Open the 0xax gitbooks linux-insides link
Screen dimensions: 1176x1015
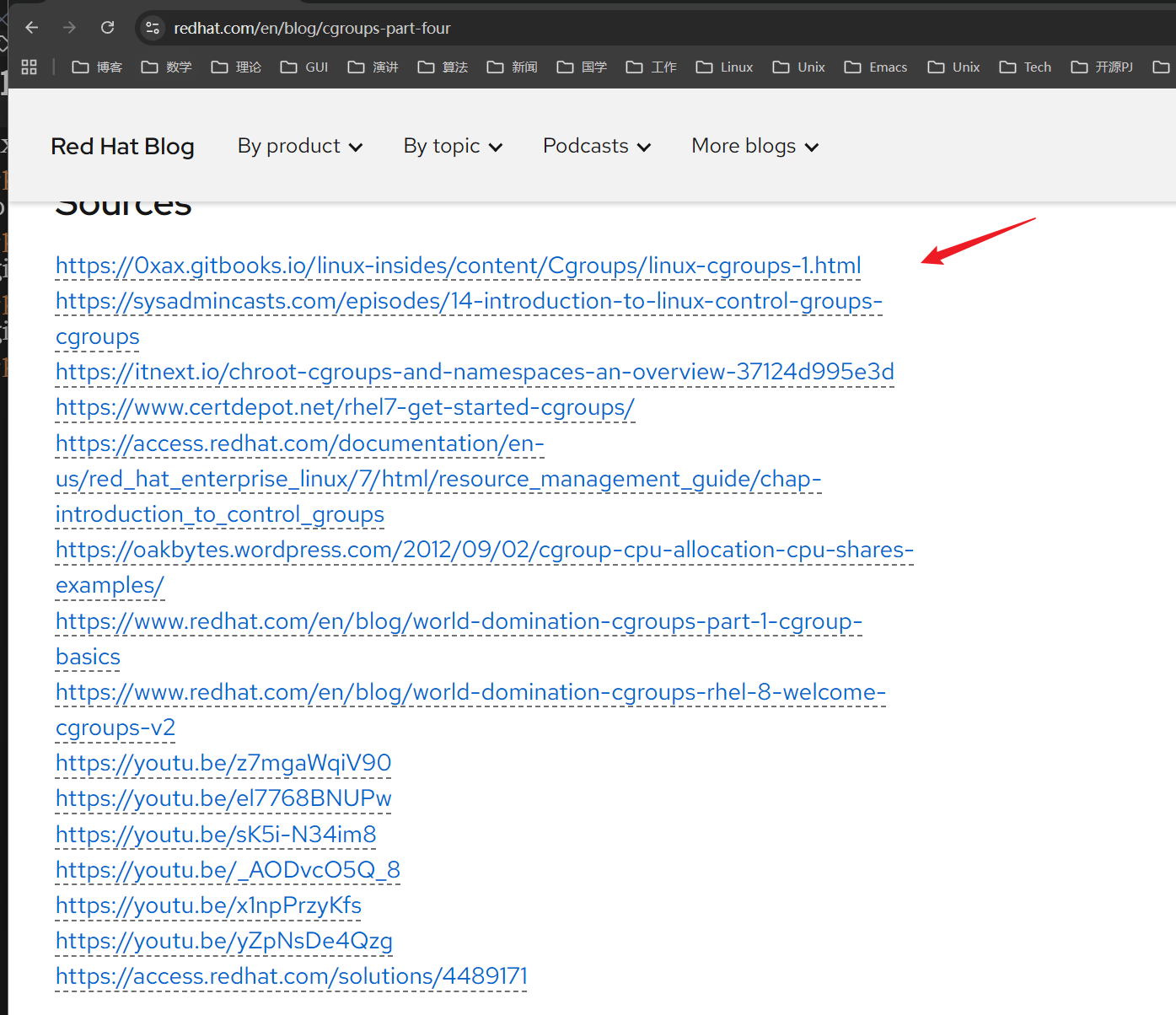pos(458,266)
